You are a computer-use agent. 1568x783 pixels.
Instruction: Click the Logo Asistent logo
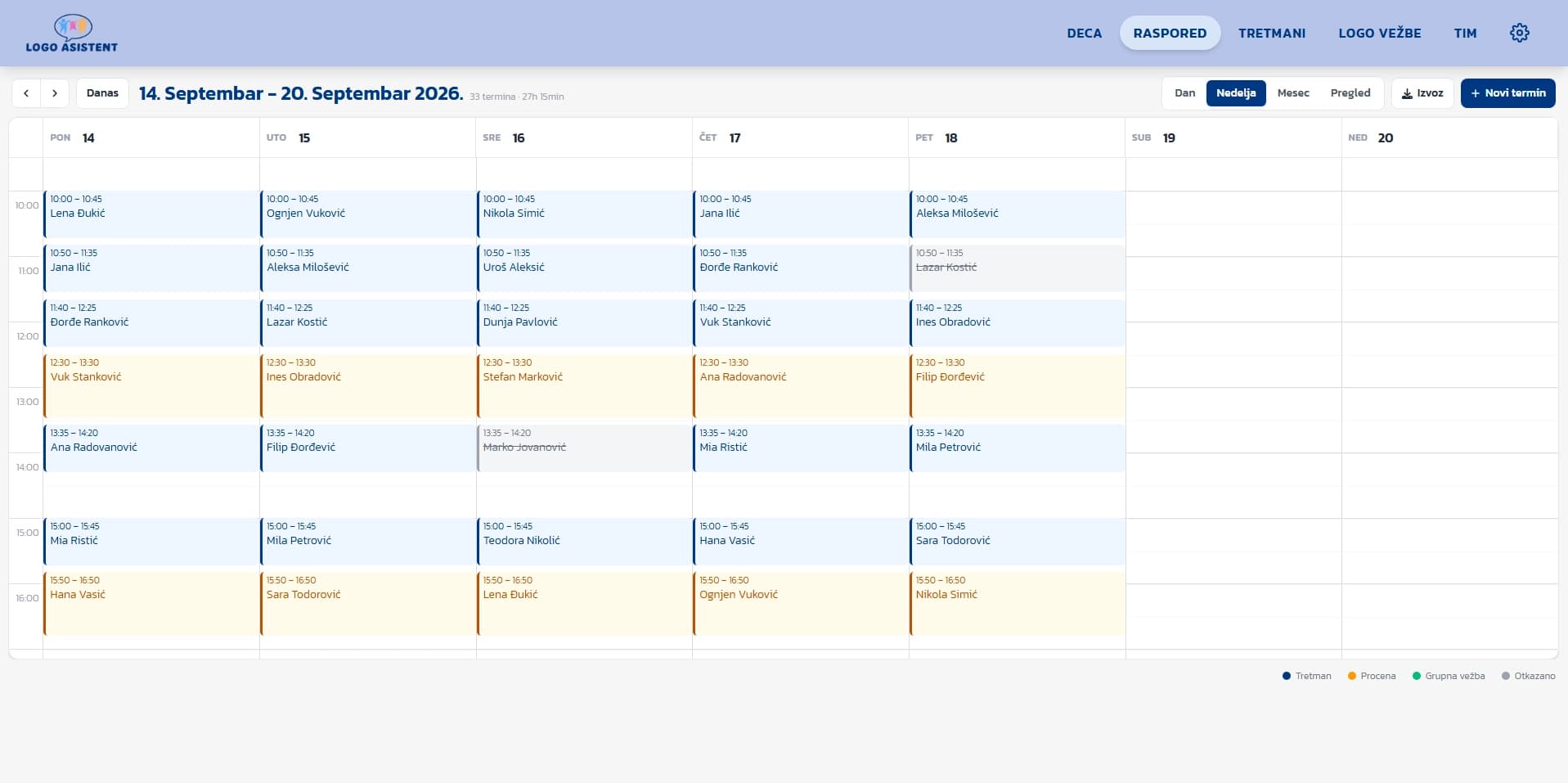tap(72, 34)
